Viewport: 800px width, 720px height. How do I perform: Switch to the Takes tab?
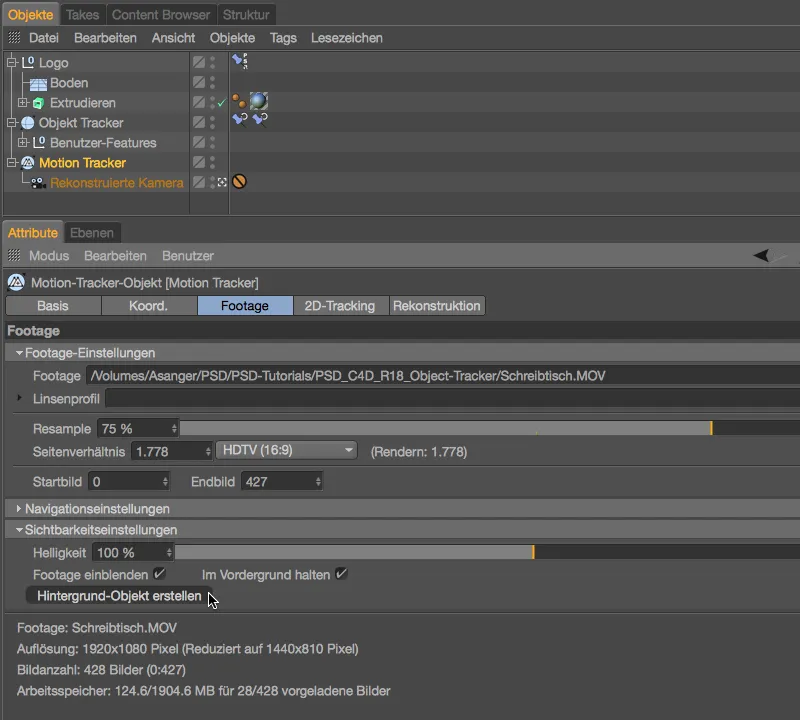click(x=83, y=15)
